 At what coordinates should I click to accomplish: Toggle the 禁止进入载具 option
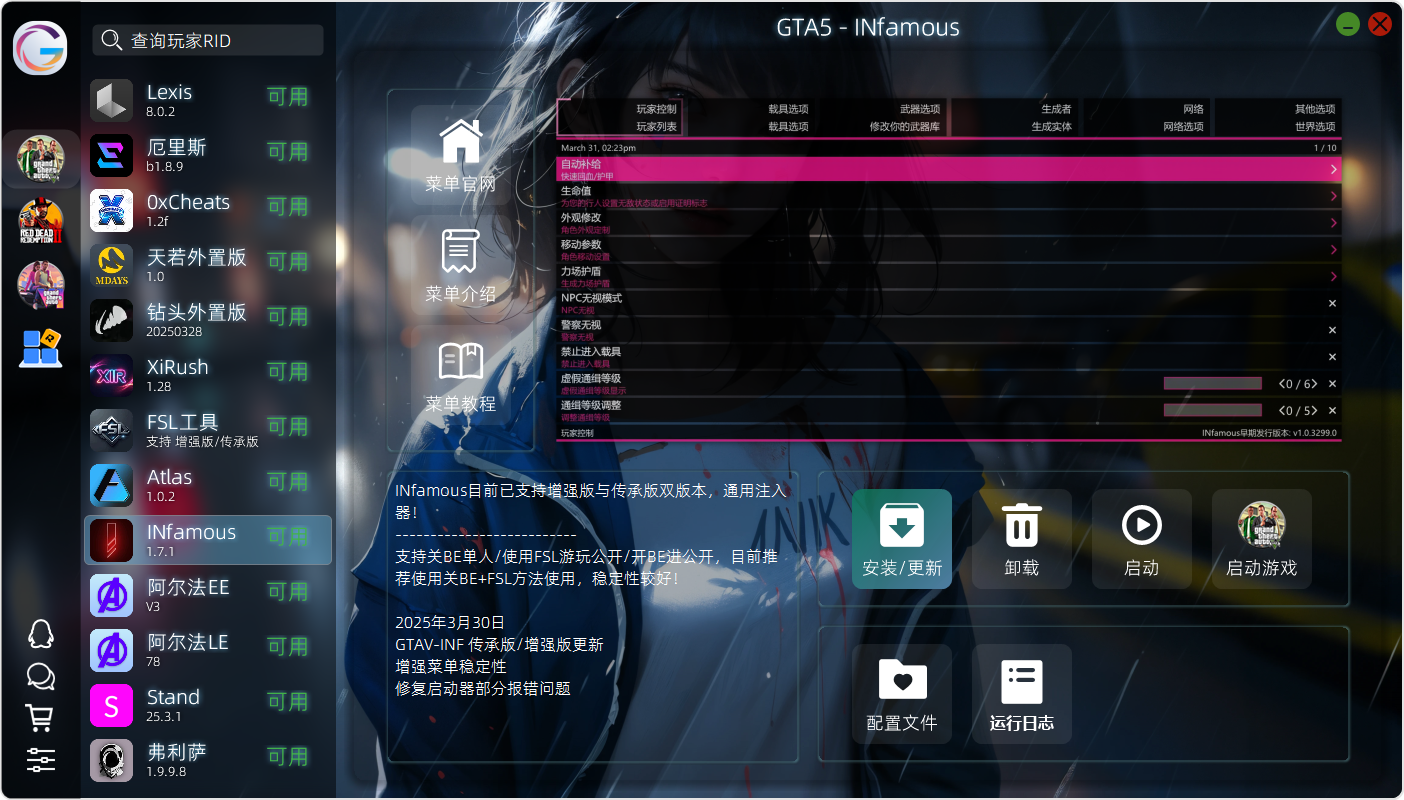click(1332, 357)
